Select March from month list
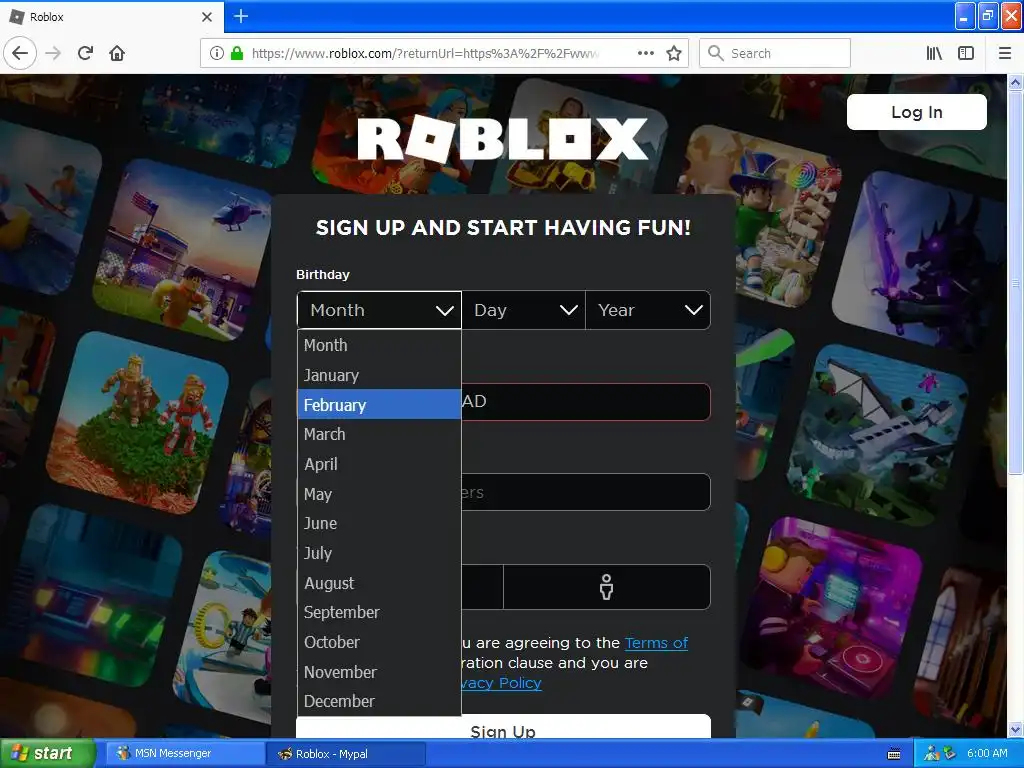This screenshot has height=768, width=1024. [379, 434]
